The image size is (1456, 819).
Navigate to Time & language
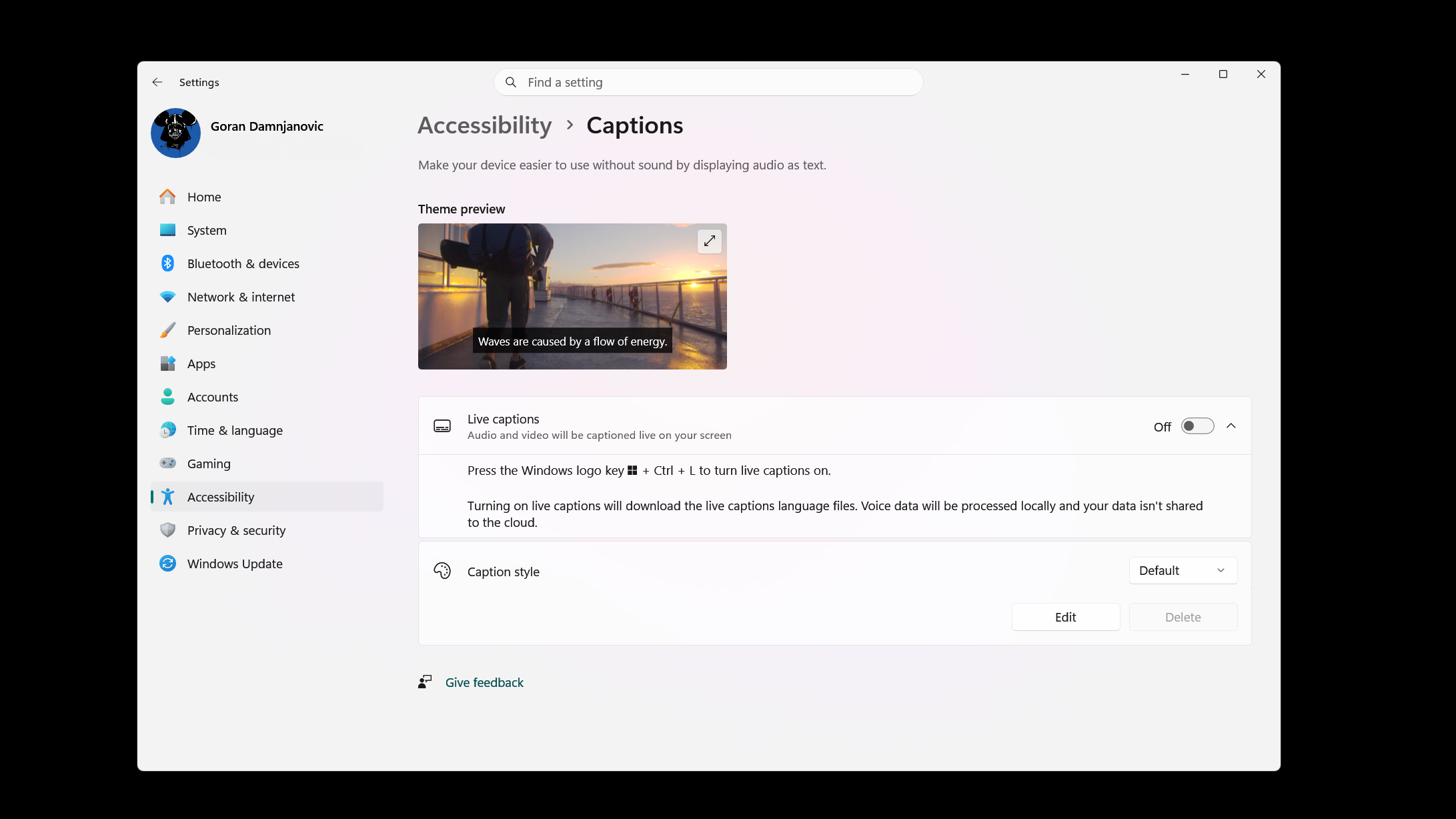tap(267, 430)
